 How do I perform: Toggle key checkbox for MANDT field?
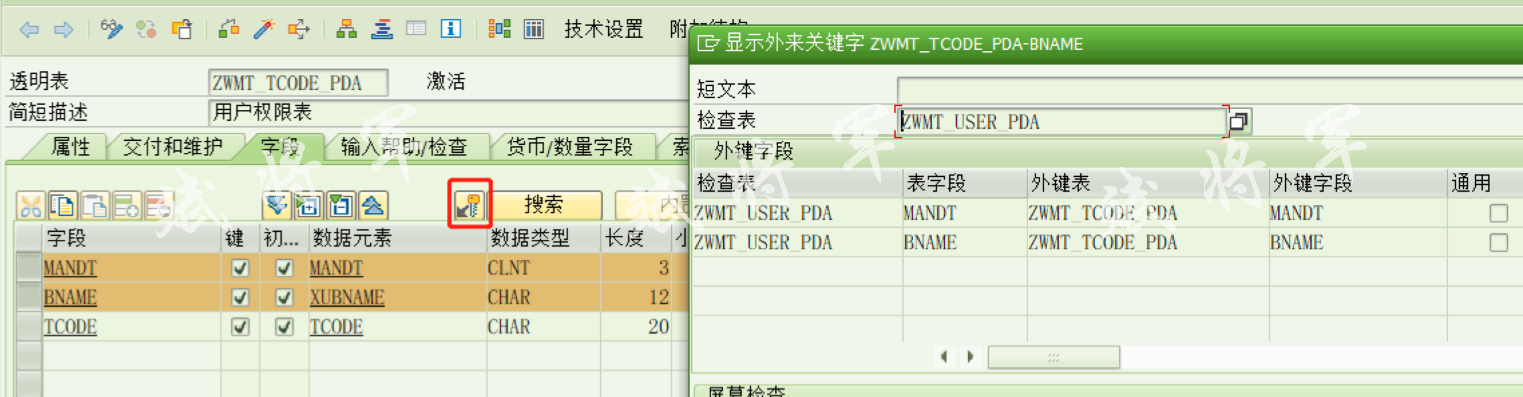pyautogui.click(x=239, y=269)
